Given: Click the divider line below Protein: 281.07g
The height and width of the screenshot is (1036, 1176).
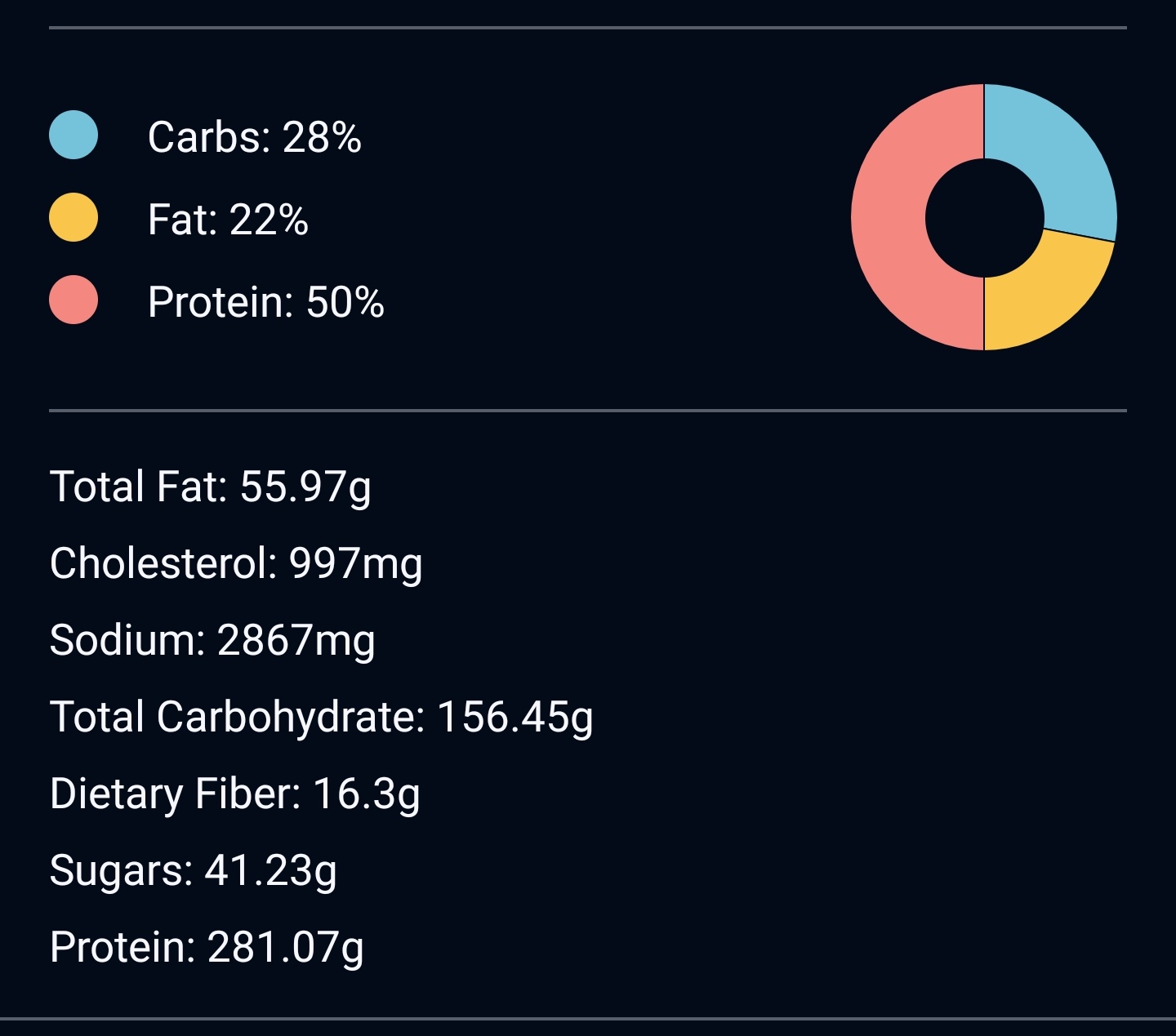Looking at the screenshot, I should [588, 1019].
